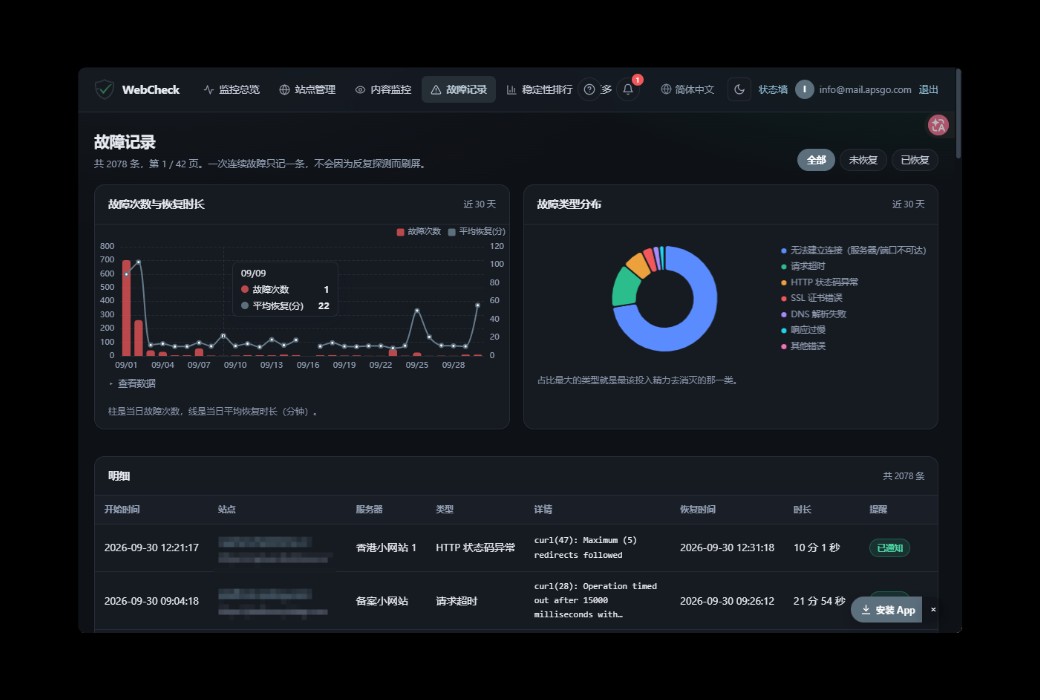Click the info@mail.apsgo.com account email
1040x700 pixels.
click(x=865, y=90)
